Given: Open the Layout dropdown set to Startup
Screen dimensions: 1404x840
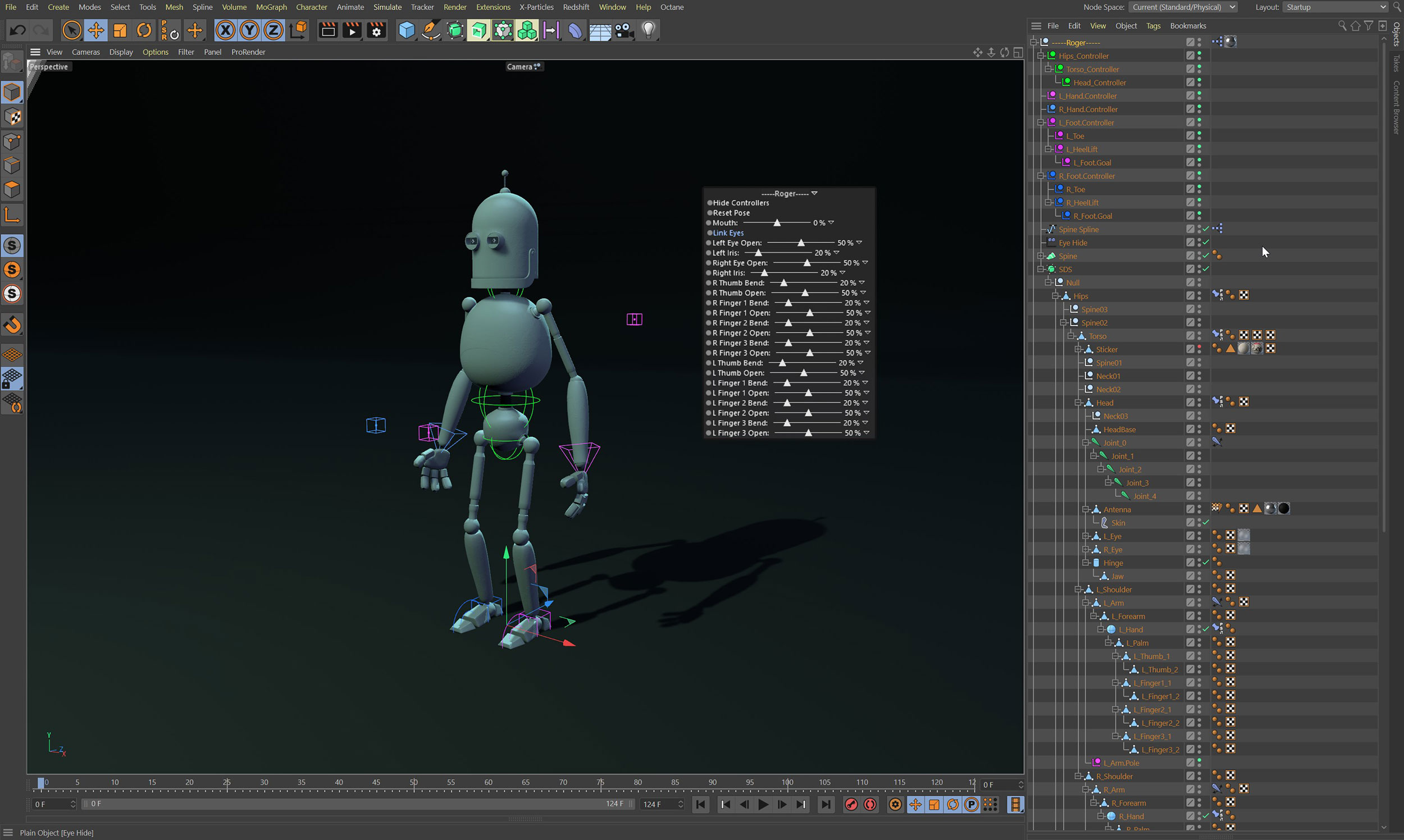Looking at the screenshot, I should [x=1335, y=7].
